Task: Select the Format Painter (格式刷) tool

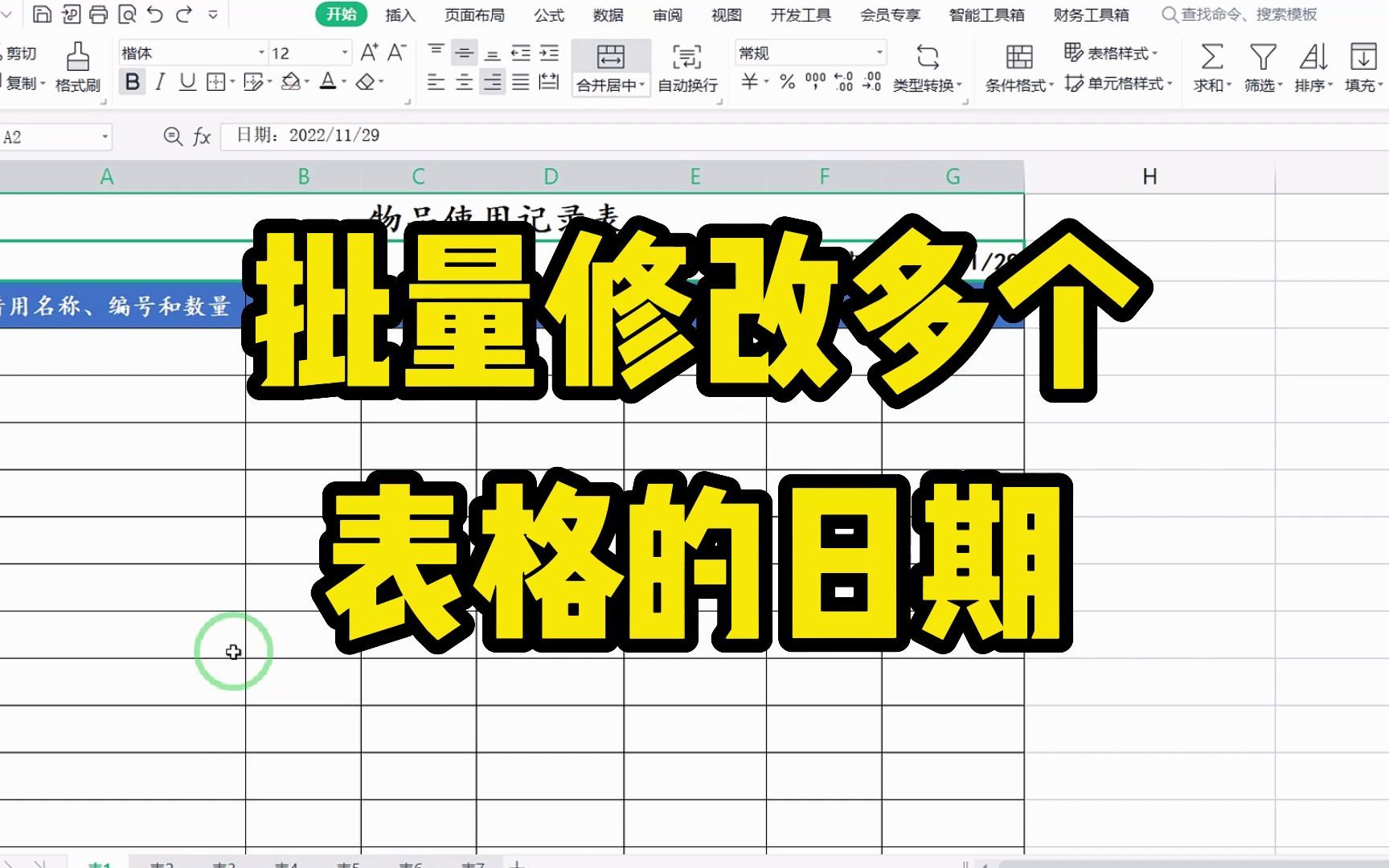Action: [77, 68]
